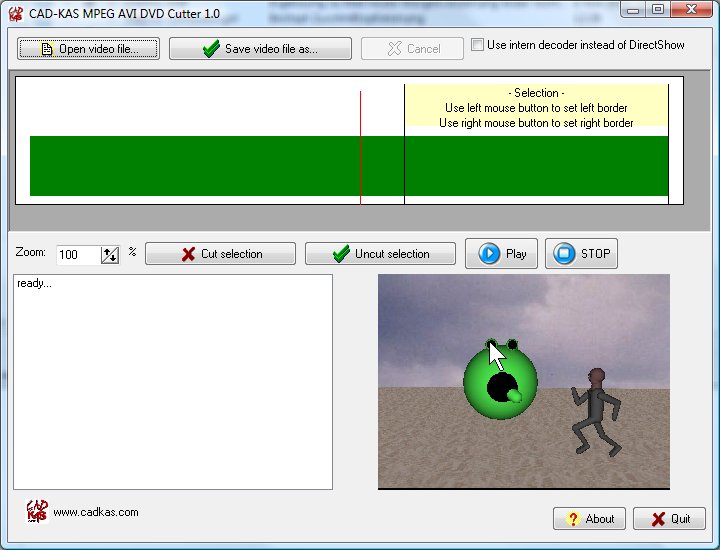Open the www.cadkas.com website link

96,512
